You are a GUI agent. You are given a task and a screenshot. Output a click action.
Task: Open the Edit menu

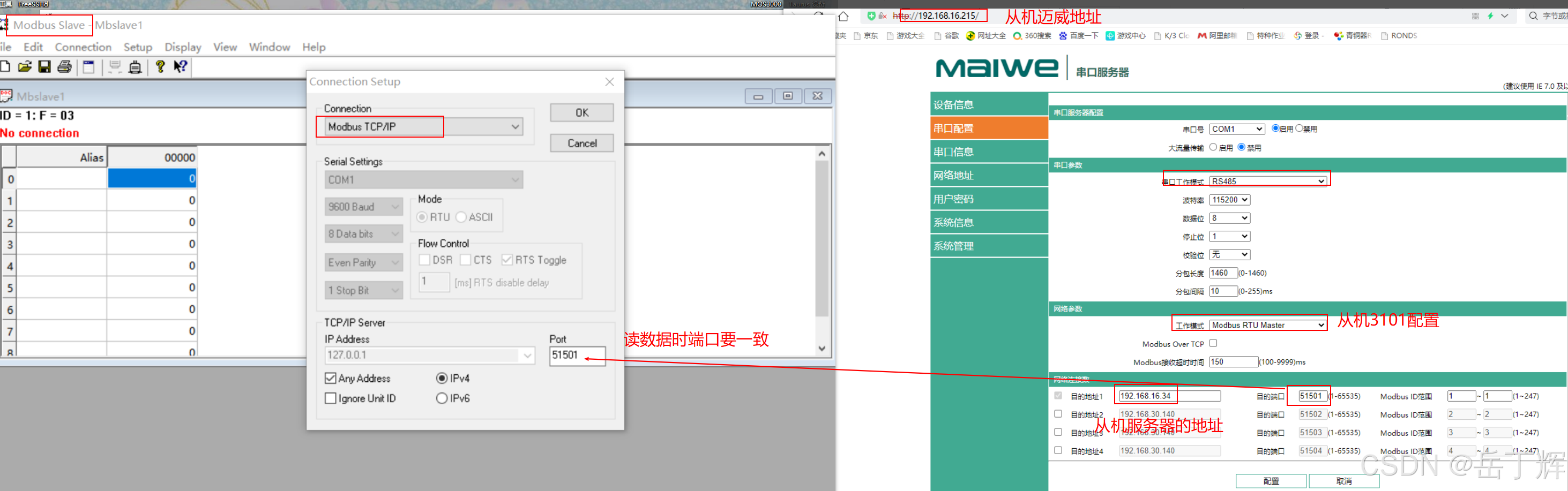tap(33, 47)
